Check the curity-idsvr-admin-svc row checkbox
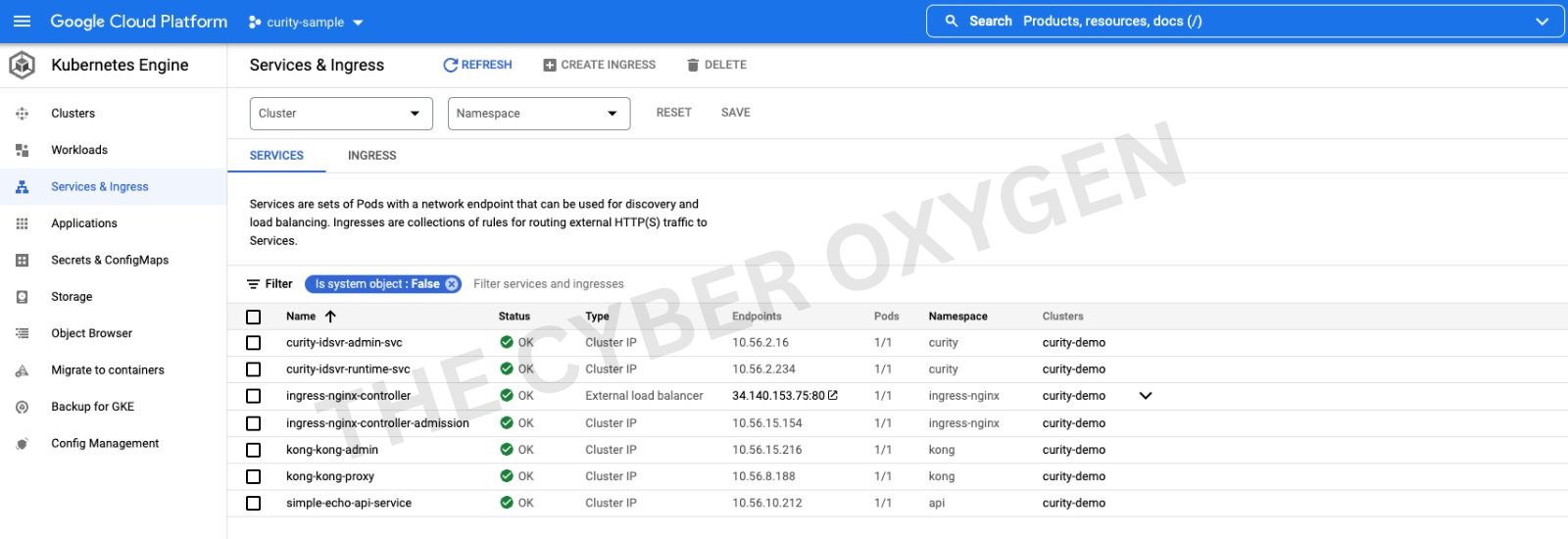1568x539 pixels. 254,343
